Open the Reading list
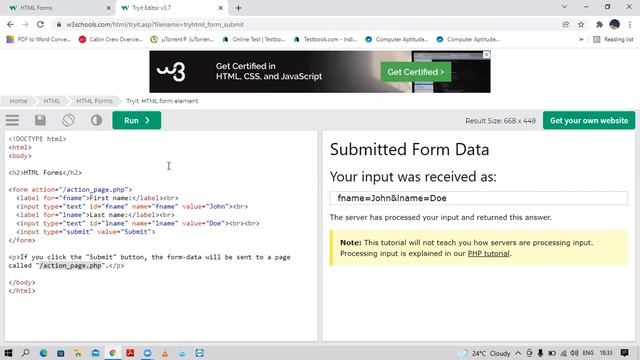 [x=613, y=40]
